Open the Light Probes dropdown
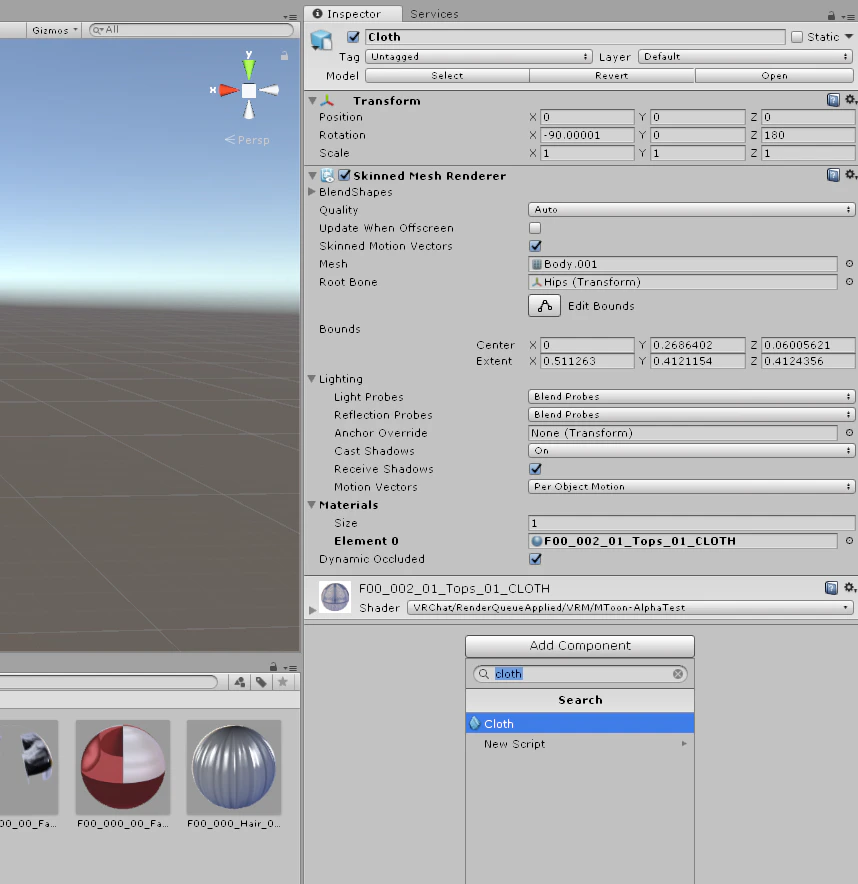 pos(691,396)
